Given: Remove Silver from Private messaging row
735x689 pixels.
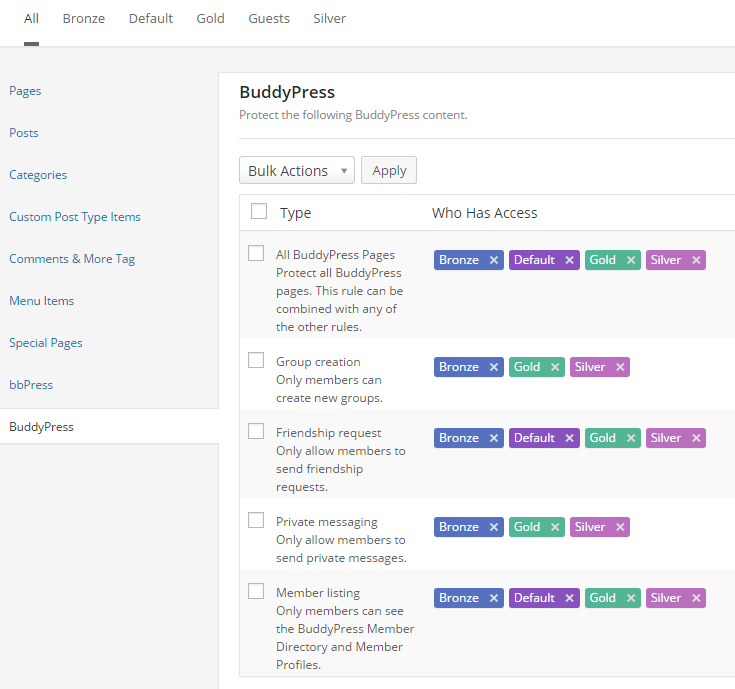Looking at the screenshot, I should 620,527.
